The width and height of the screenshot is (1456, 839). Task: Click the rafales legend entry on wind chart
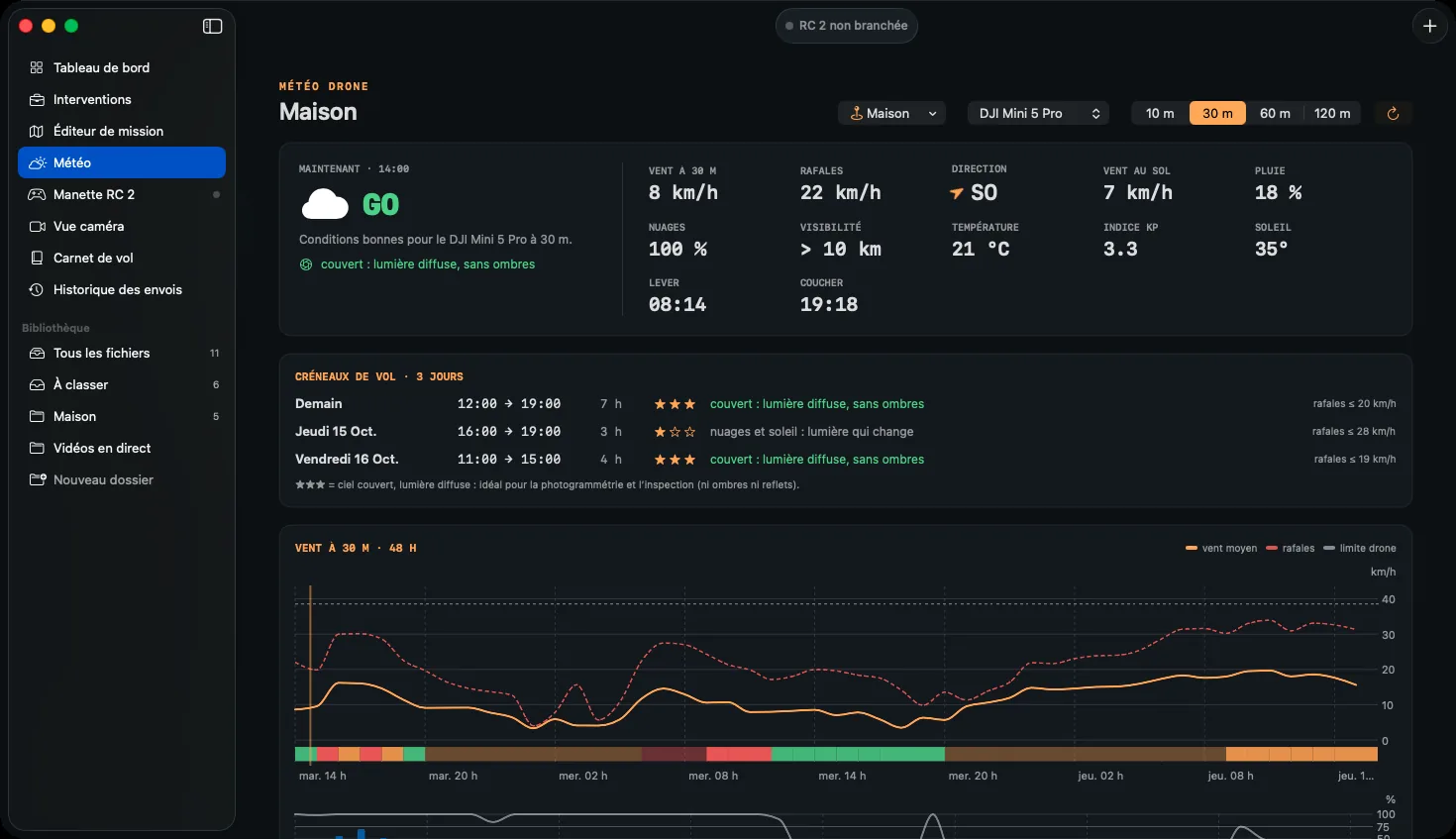tap(1291, 548)
